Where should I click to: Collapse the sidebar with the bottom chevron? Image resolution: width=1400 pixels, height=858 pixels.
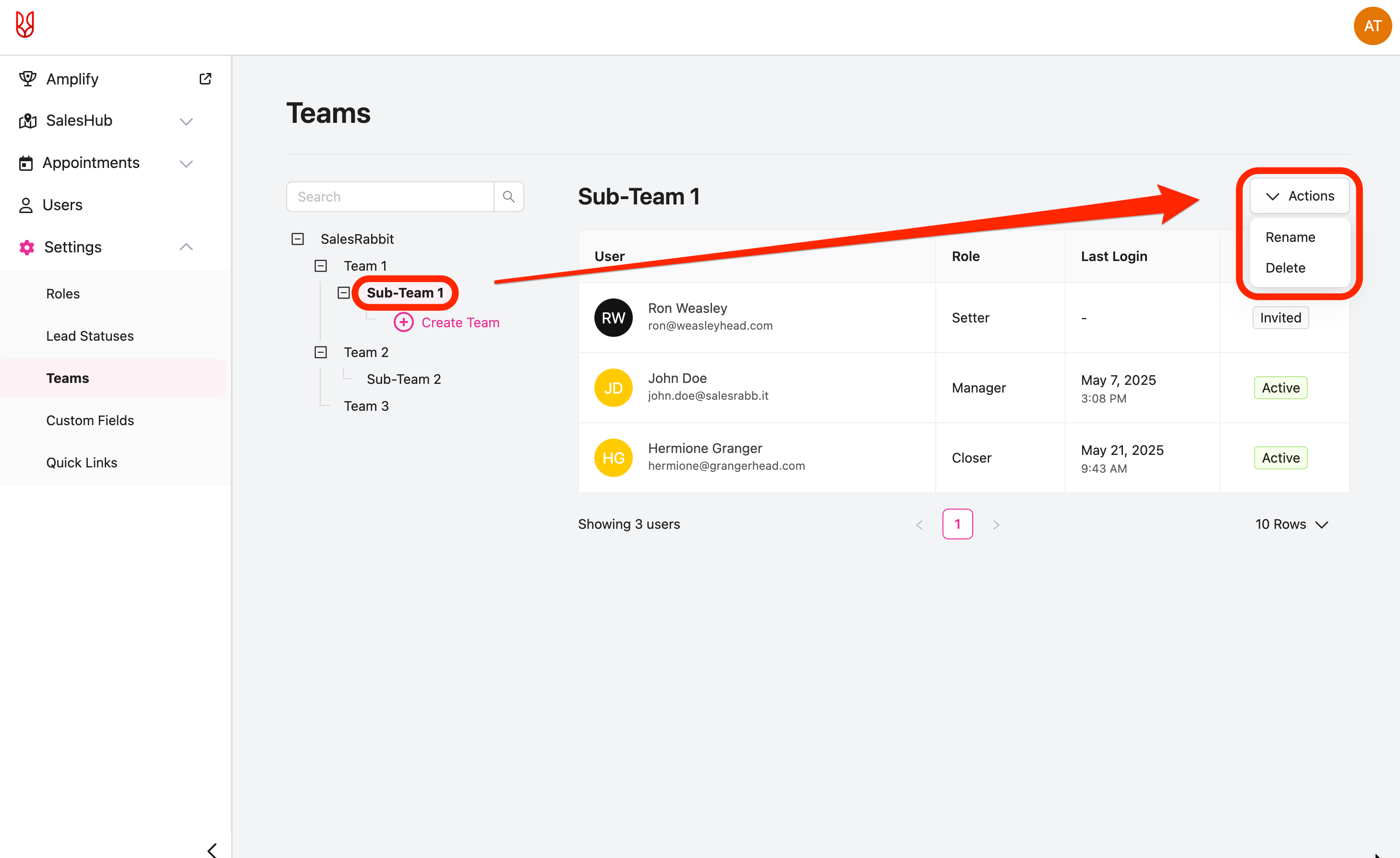212,849
